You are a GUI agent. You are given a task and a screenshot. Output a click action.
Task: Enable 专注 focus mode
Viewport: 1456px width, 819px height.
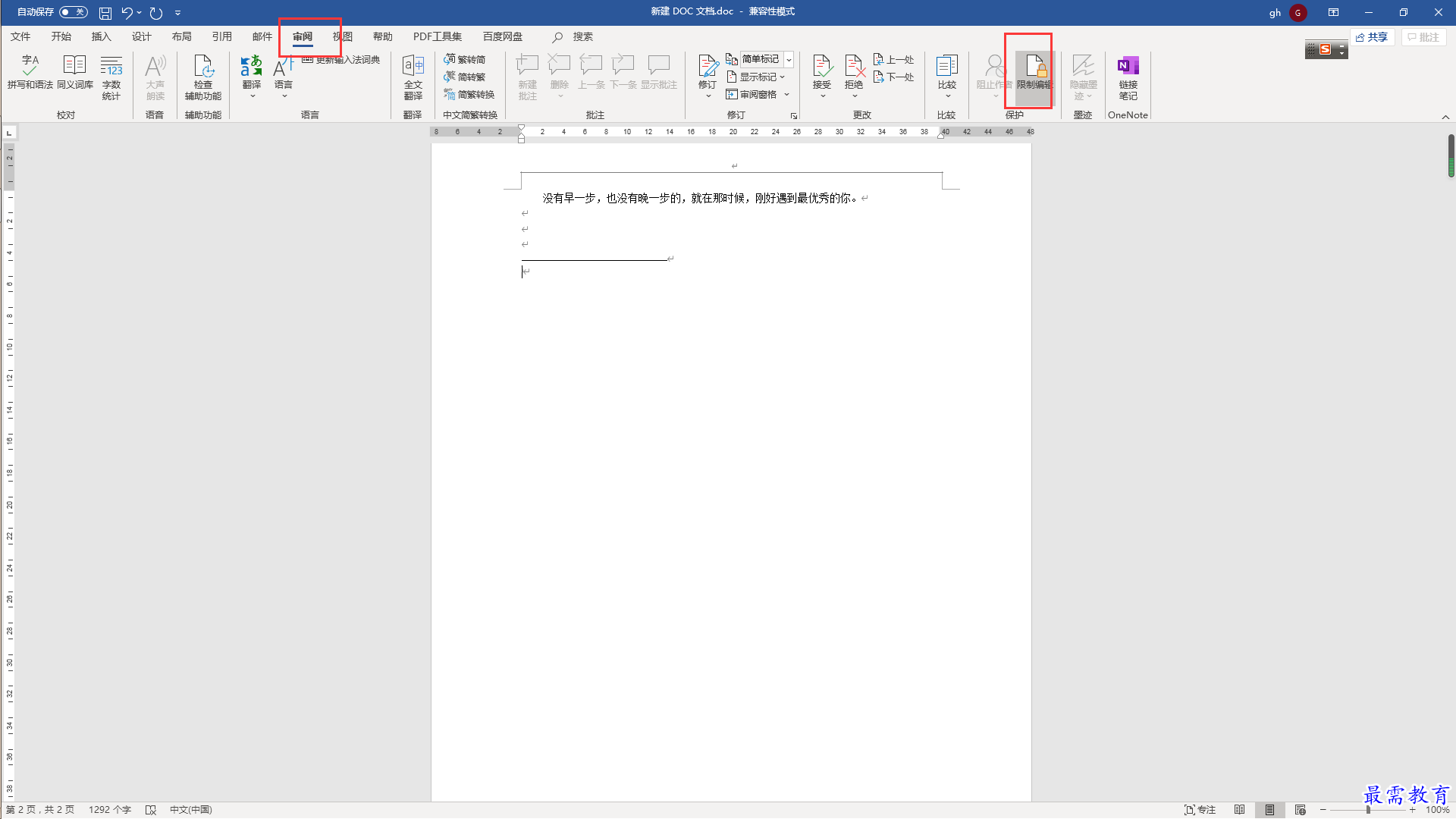(x=1200, y=810)
